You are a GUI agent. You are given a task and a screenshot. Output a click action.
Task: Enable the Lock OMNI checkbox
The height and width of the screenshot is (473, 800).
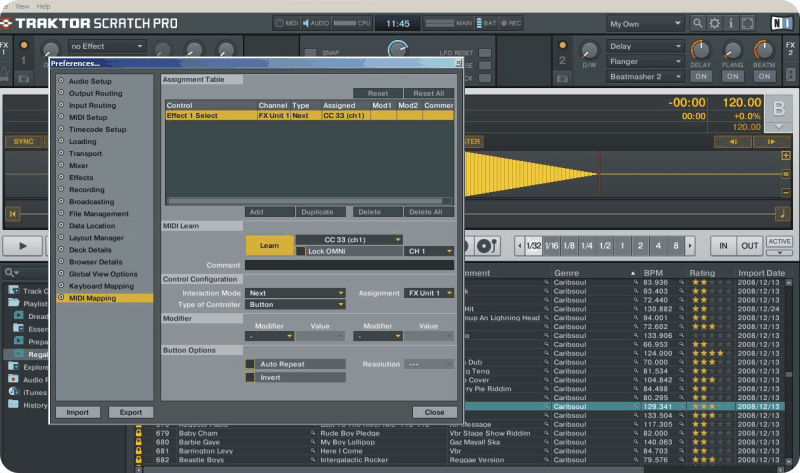click(301, 251)
